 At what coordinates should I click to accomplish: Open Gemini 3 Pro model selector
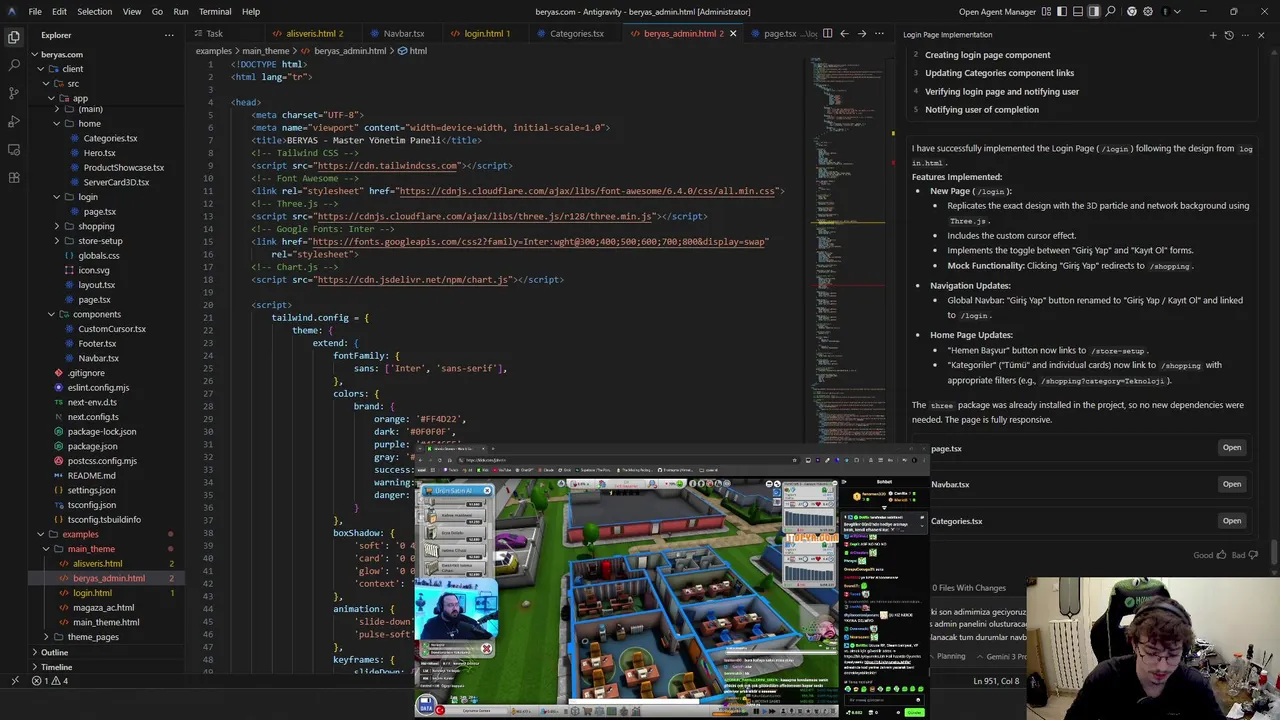point(1000,656)
